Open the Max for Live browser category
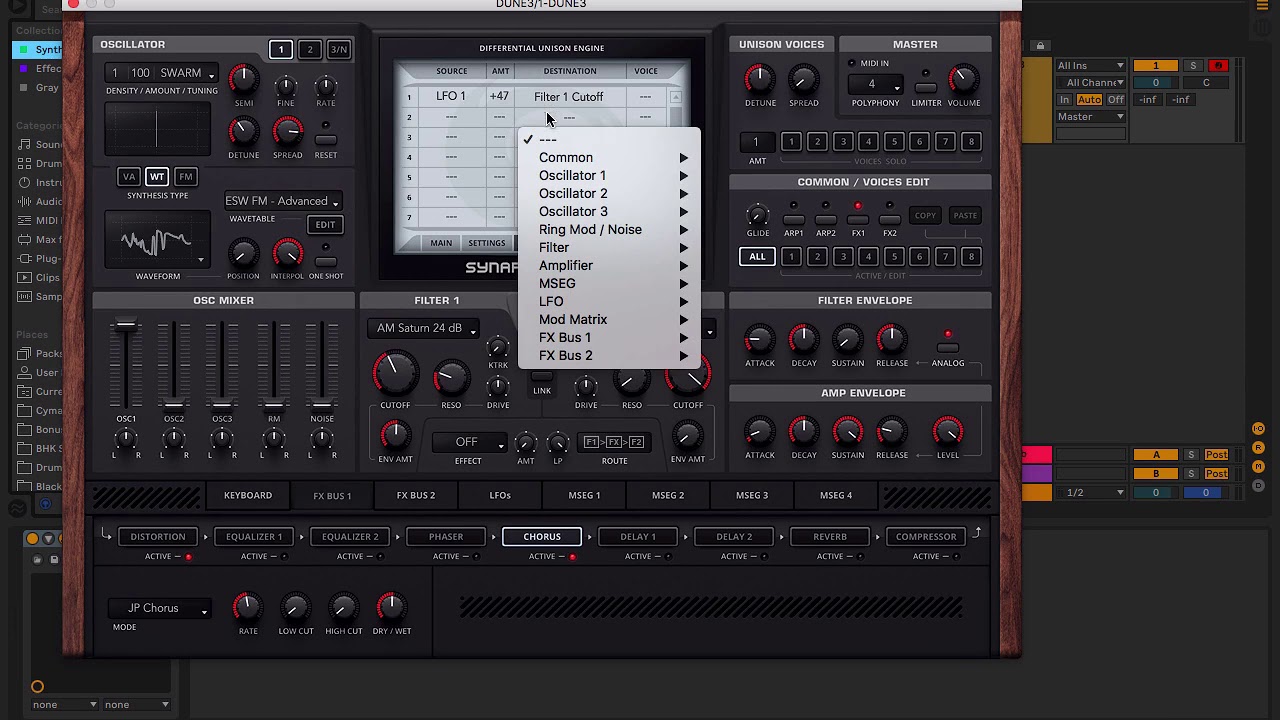This screenshot has height=720, width=1280. point(40,239)
